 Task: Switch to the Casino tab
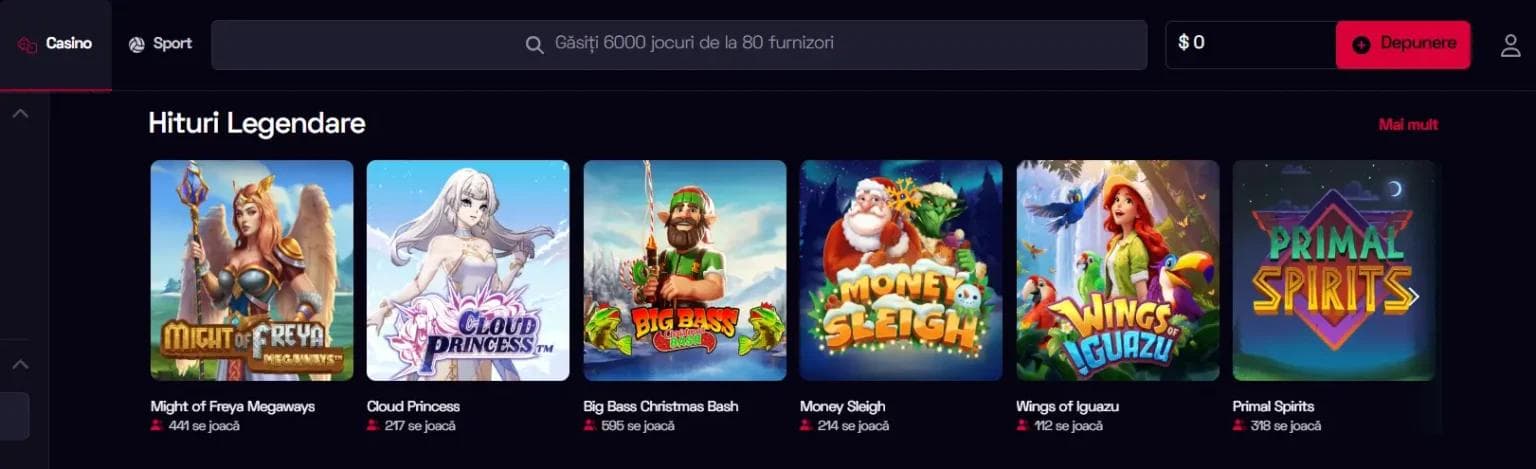(55, 45)
